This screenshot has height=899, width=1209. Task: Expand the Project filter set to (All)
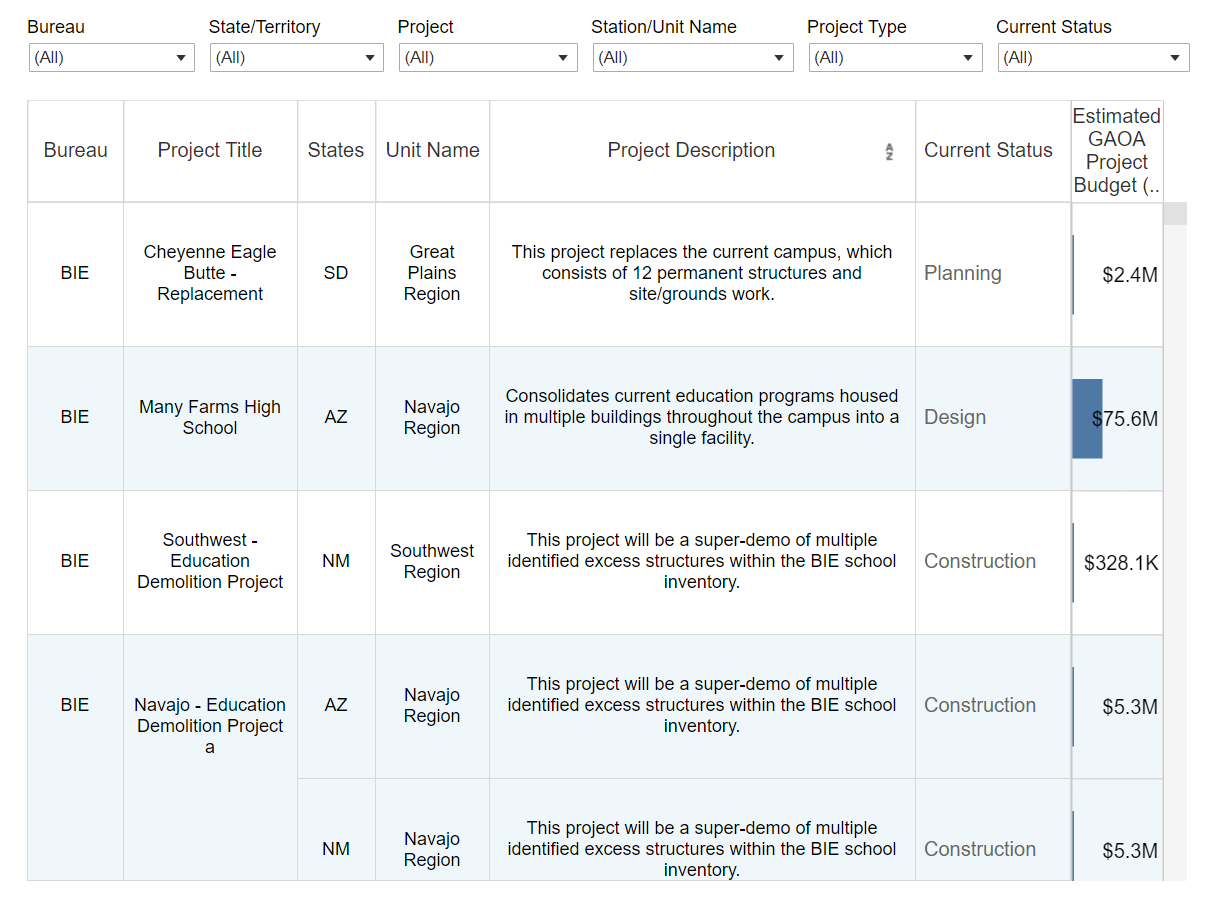(488, 57)
